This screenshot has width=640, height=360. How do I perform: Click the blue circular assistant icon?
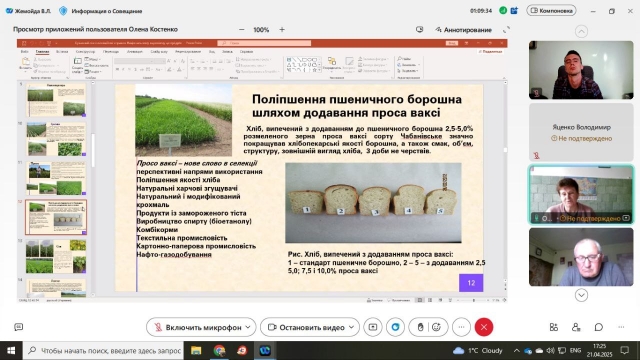click(x=395, y=327)
